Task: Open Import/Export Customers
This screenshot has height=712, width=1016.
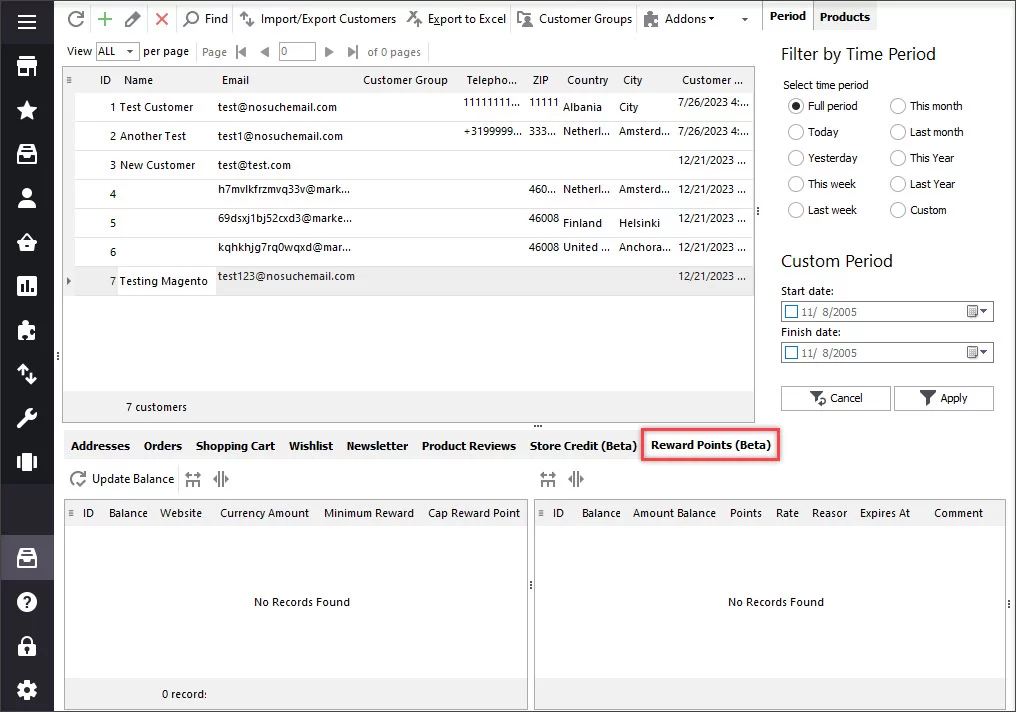Action: pyautogui.click(x=318, y=19)
